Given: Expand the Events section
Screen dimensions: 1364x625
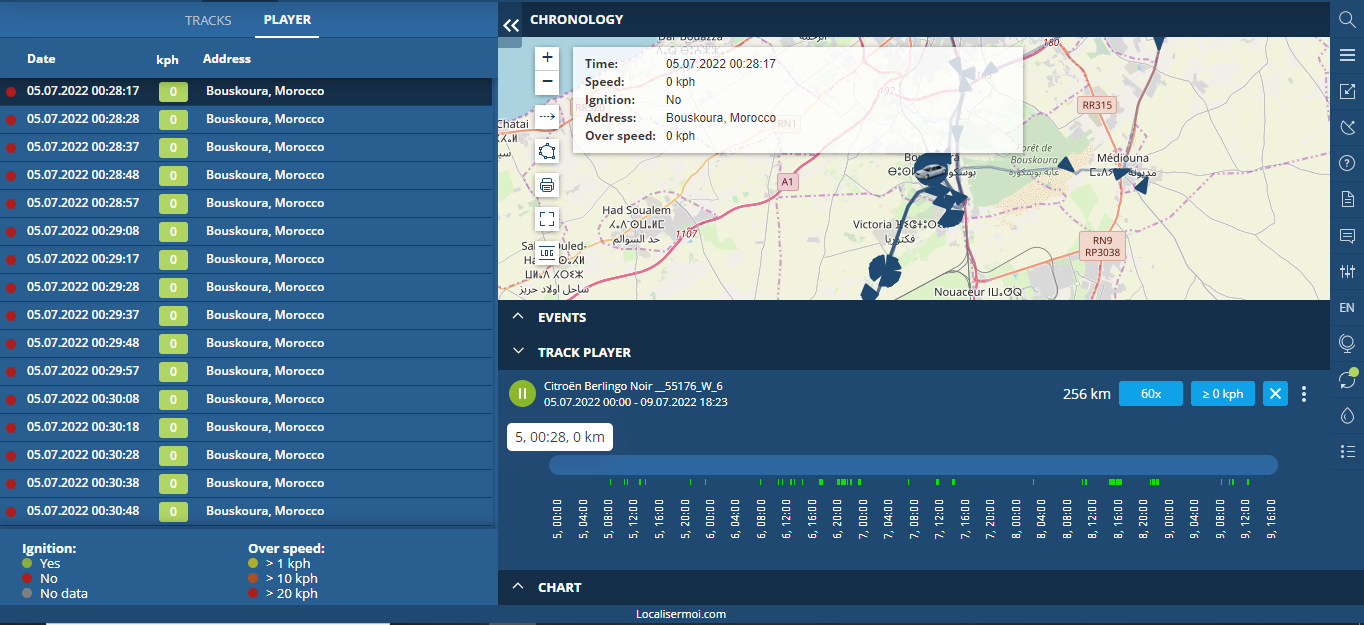Looking at the screenshot, I should 518,317.
